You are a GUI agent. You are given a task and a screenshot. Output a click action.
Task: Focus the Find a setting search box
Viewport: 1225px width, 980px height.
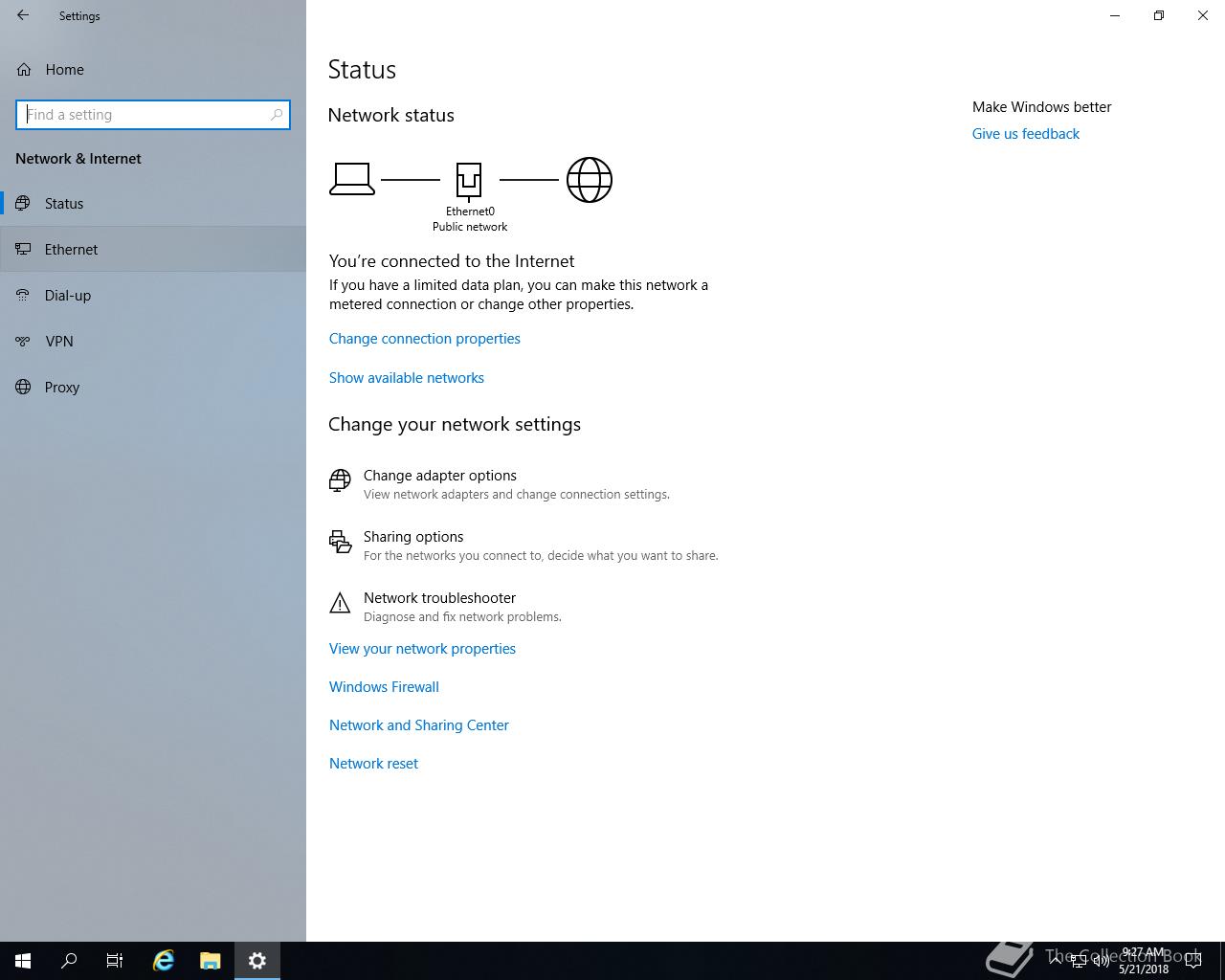click(x=153, y=115)
